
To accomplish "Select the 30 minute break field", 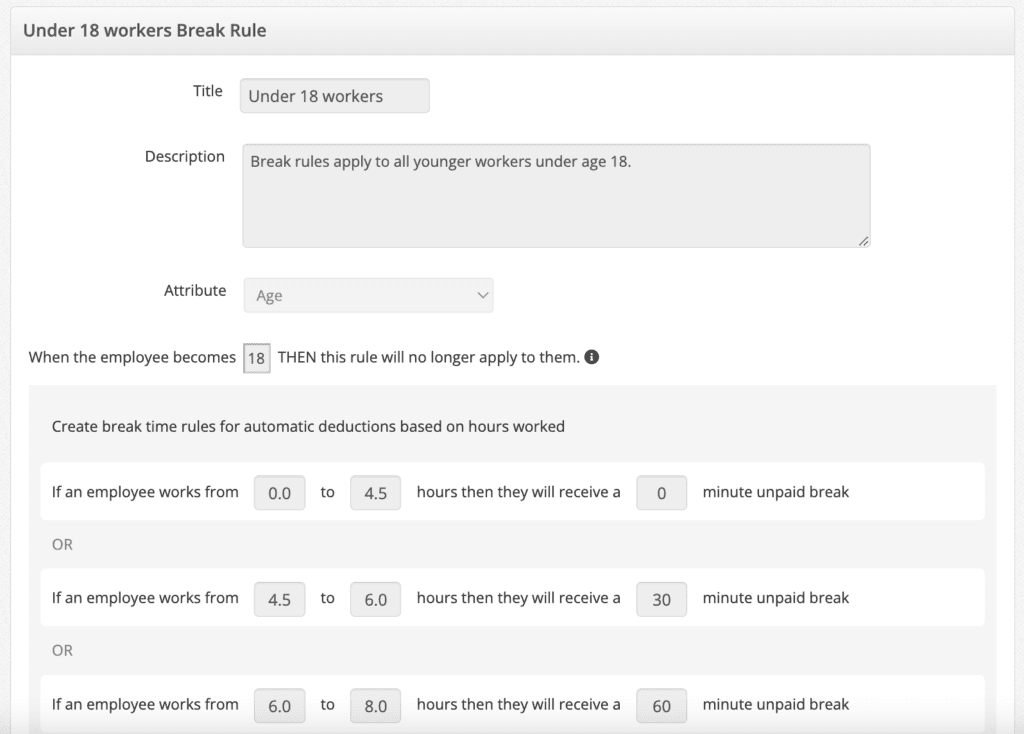I will [662, 599].
